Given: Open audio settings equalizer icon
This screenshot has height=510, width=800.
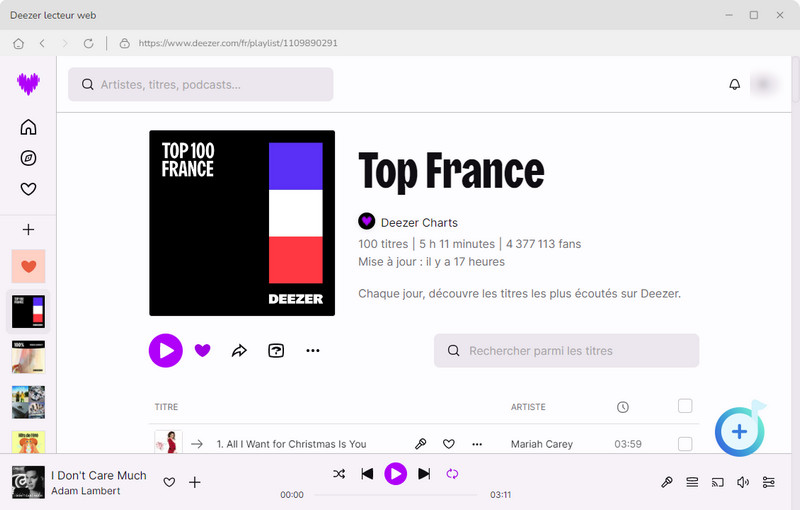Looking at the screenshot, I should point(768,482).
